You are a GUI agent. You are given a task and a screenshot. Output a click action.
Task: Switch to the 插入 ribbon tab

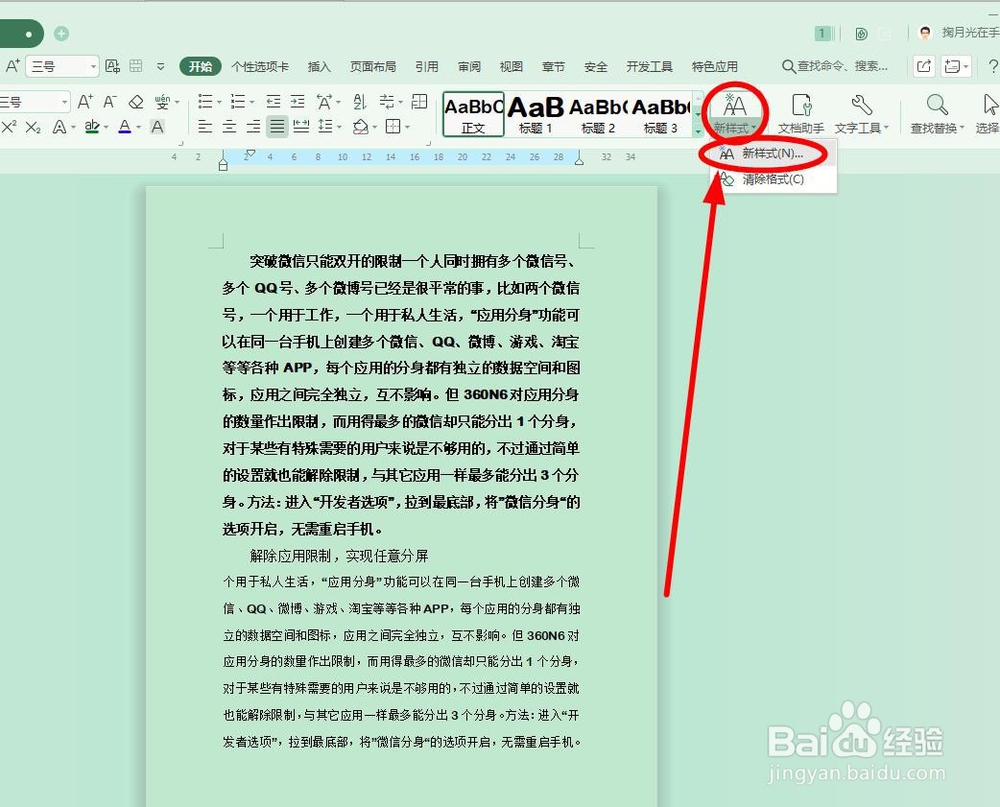[319, 66]
